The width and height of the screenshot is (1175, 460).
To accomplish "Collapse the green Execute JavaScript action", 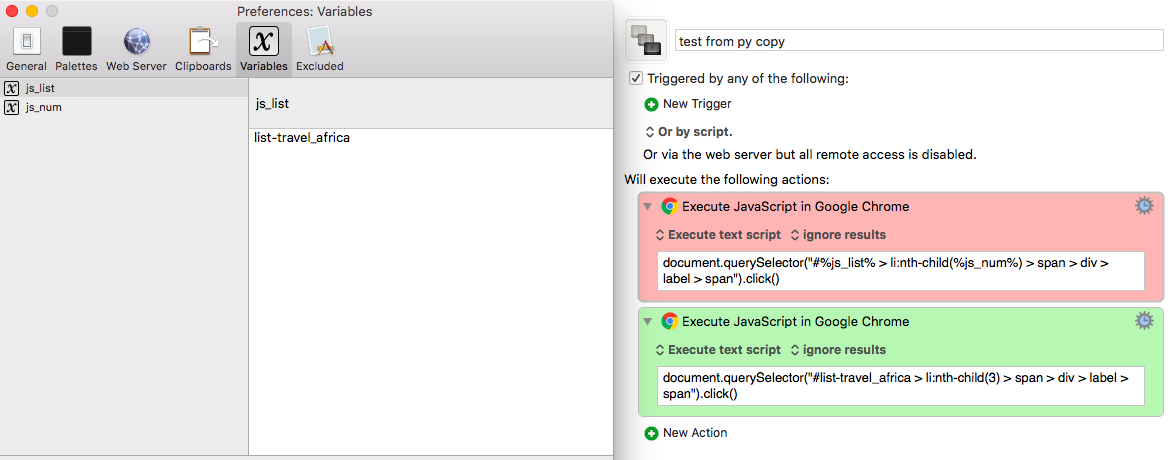I will coord(648,321).
